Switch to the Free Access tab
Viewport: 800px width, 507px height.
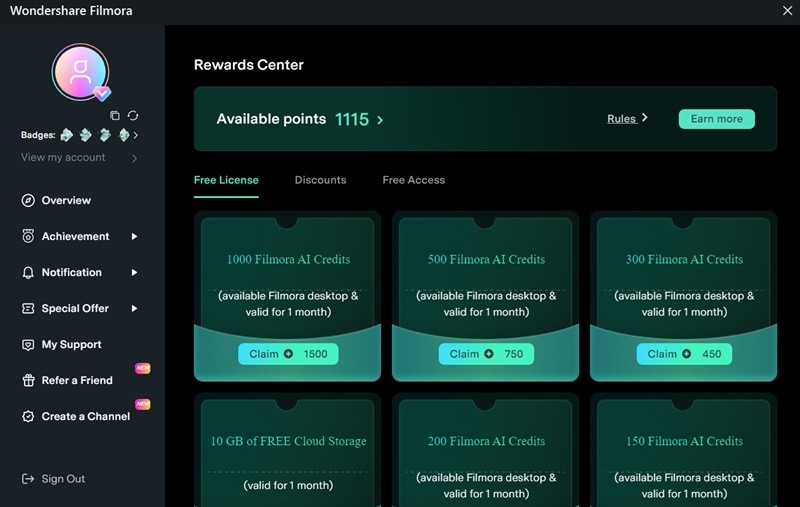[414, 180]
